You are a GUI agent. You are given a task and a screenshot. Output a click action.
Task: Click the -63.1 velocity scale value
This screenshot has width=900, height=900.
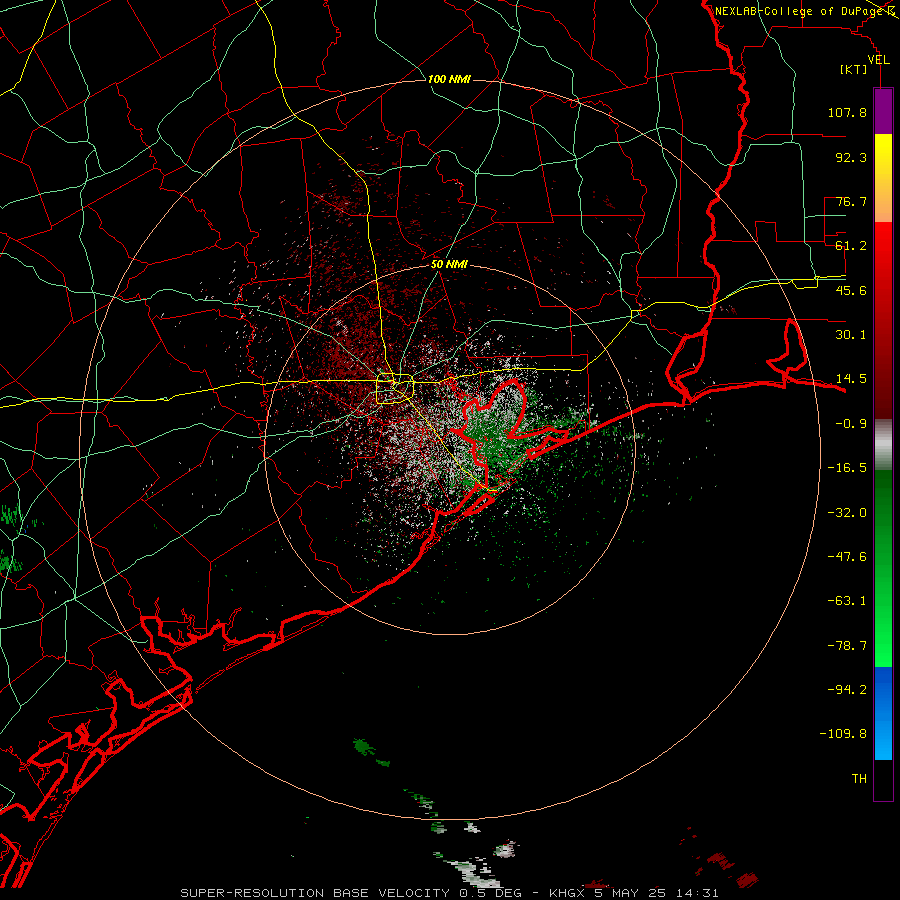coord(847,601)
